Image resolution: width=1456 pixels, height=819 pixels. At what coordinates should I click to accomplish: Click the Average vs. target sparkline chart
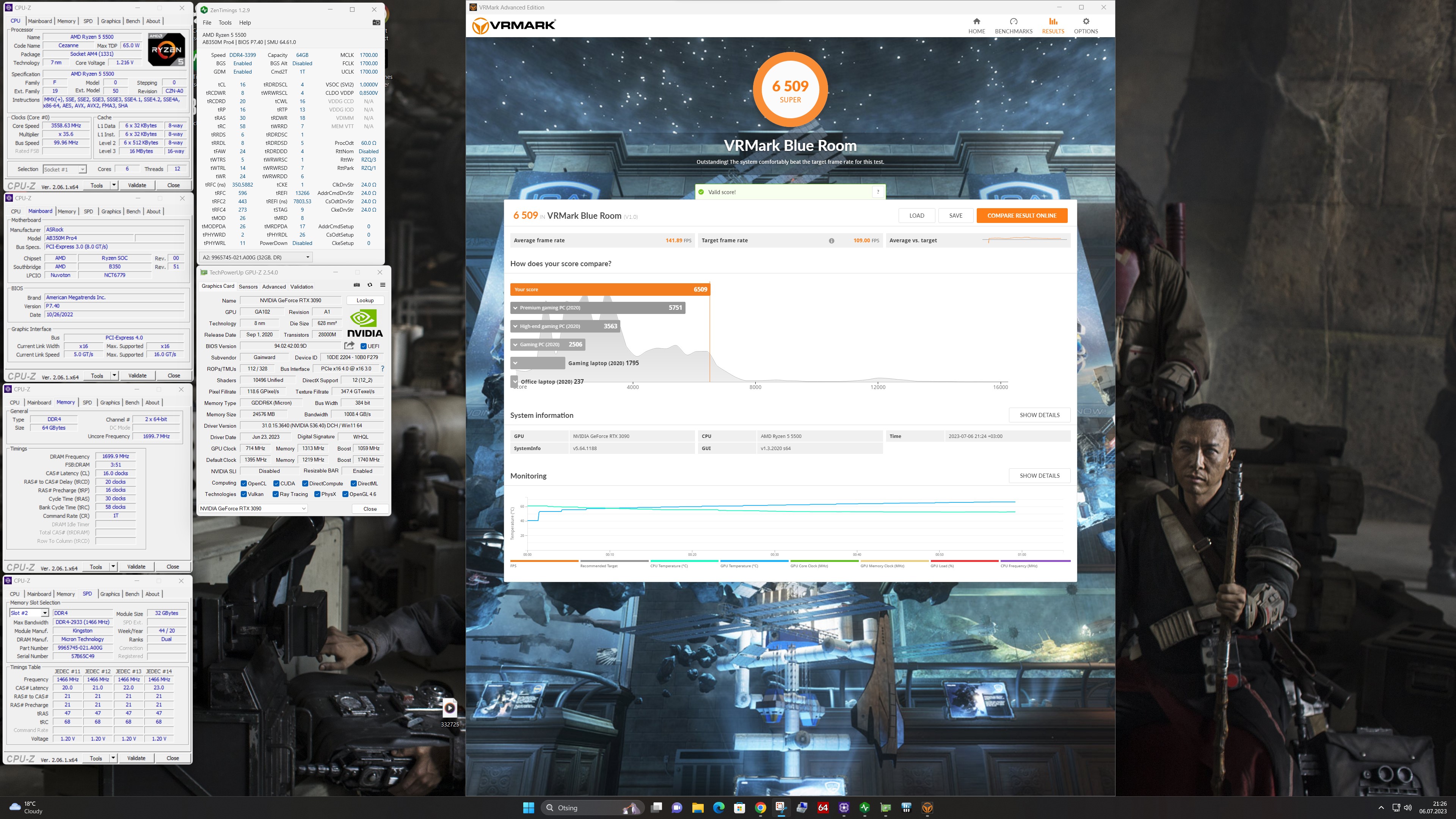pos(1025,240)
